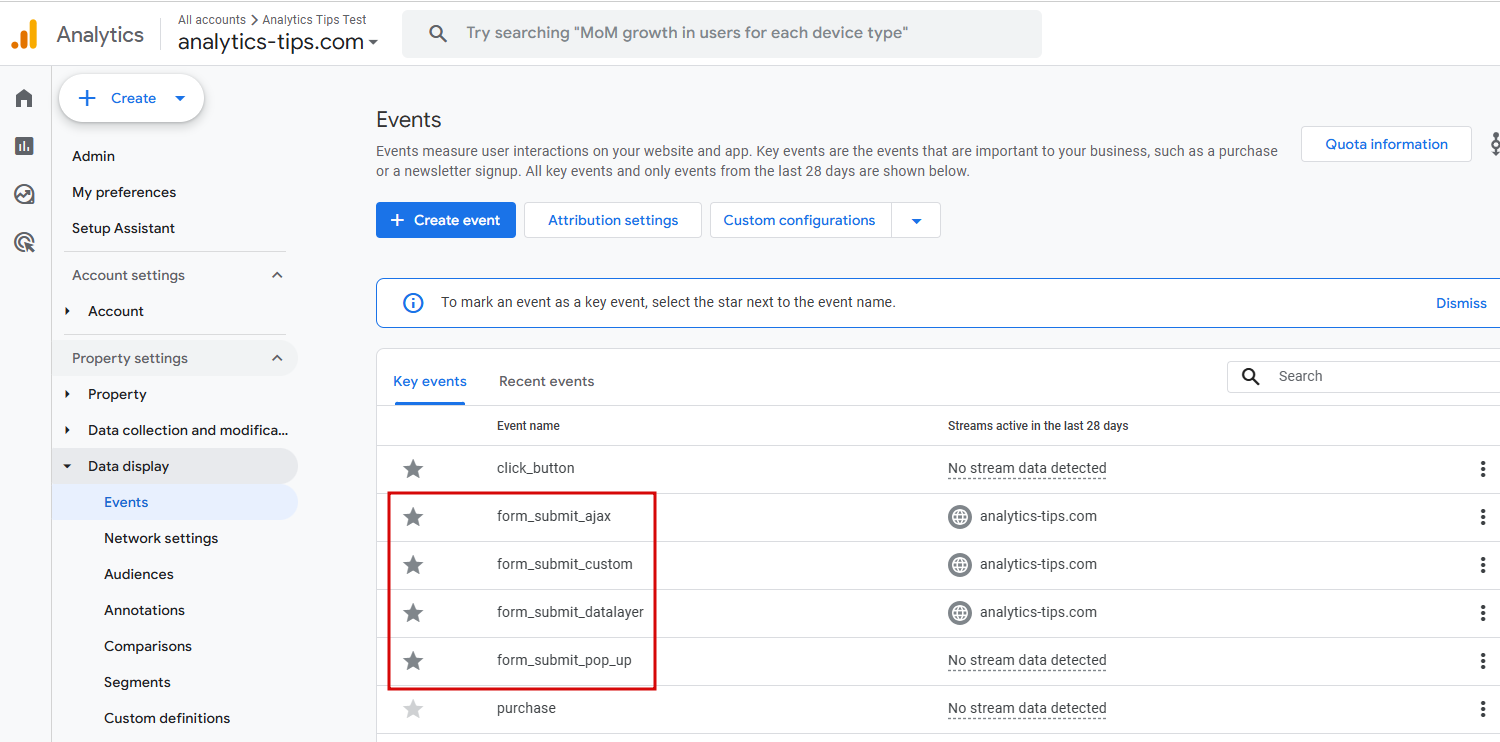Open the Advertising icon in left rail

(24, 242)
